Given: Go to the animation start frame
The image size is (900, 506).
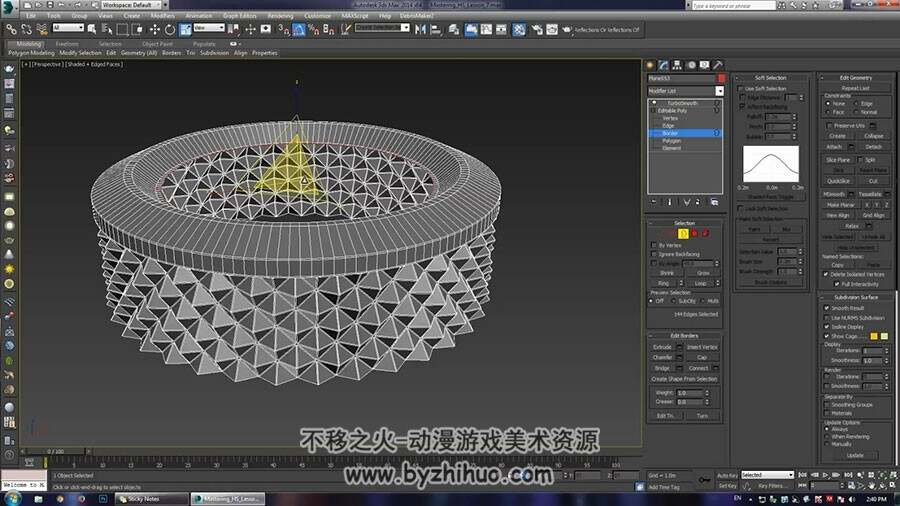Looking at the screenshot, I should click(802, 475).
